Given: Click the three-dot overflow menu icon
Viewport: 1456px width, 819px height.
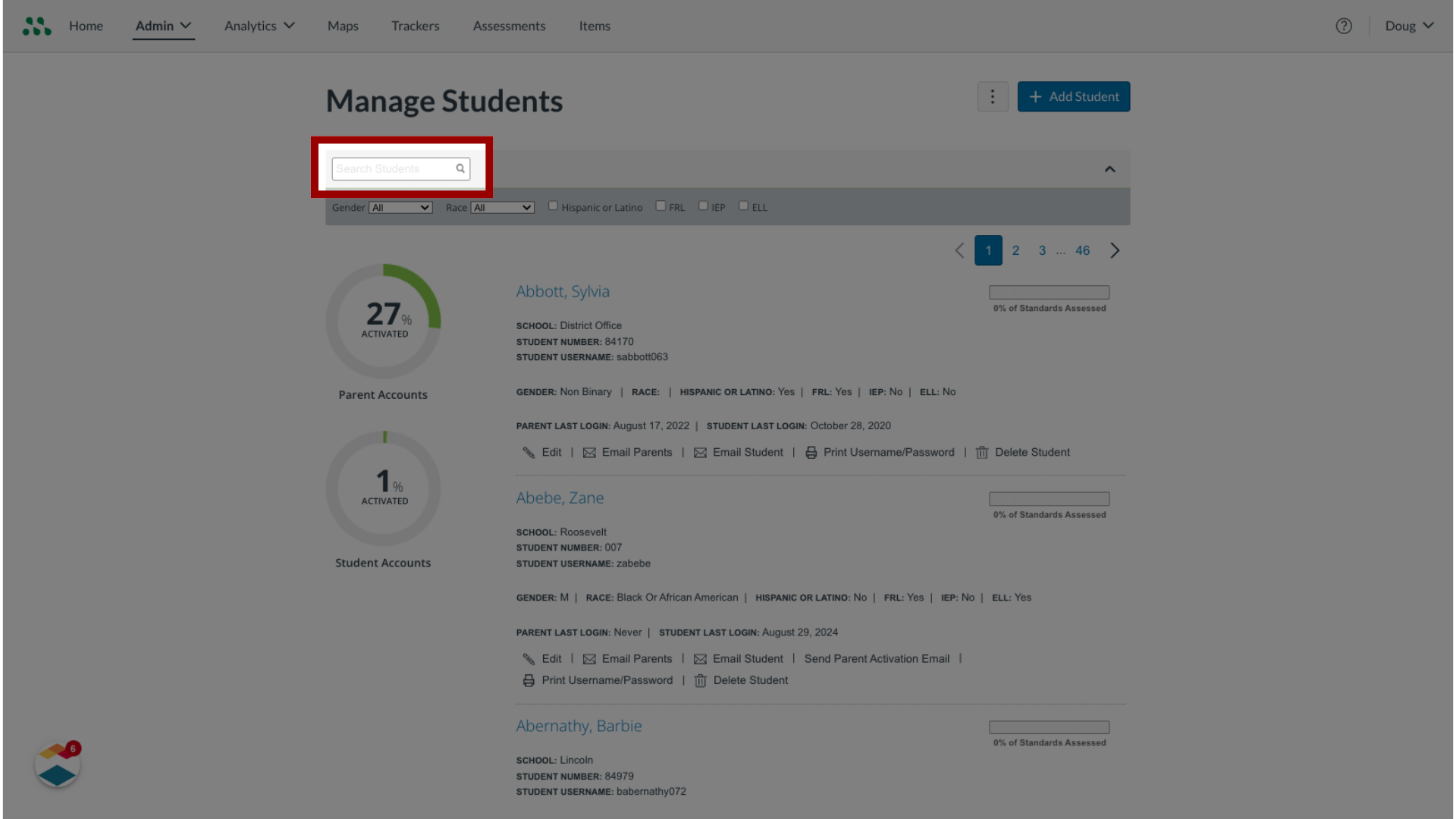Looking at the screenshot, I should [x=992, y=96].
